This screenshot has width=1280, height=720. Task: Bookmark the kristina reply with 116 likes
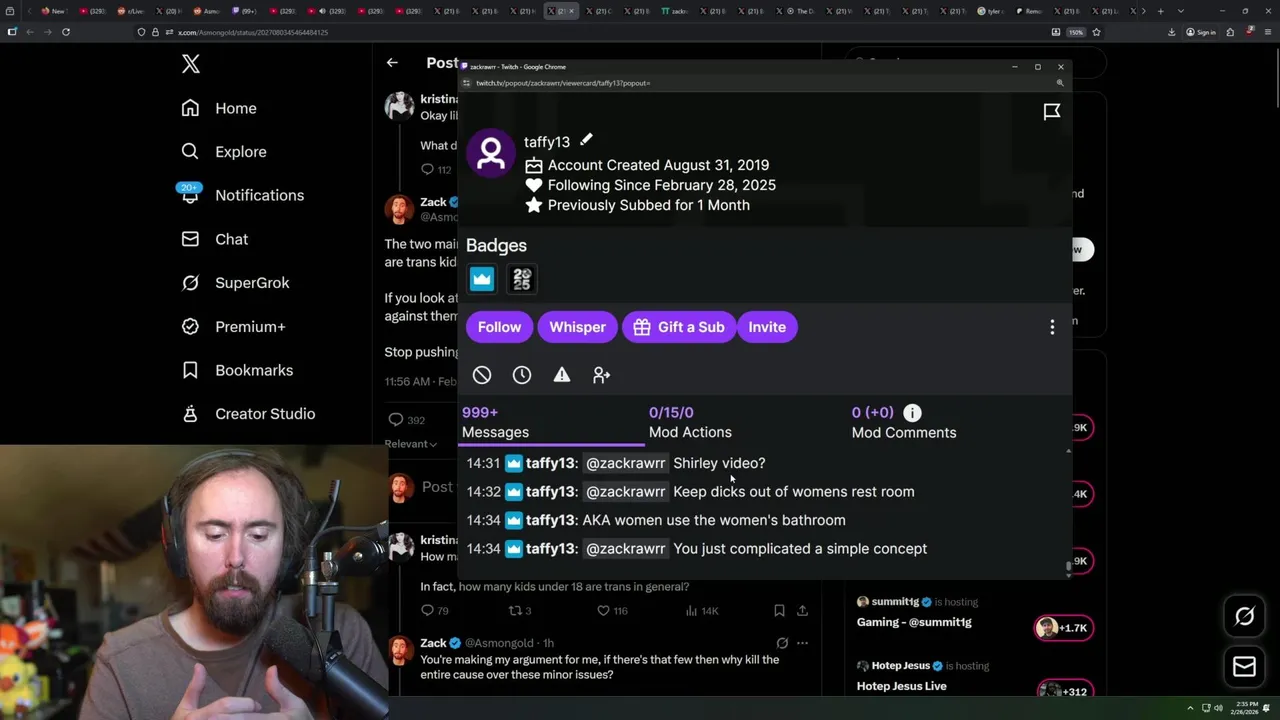(x=779, y=610)
